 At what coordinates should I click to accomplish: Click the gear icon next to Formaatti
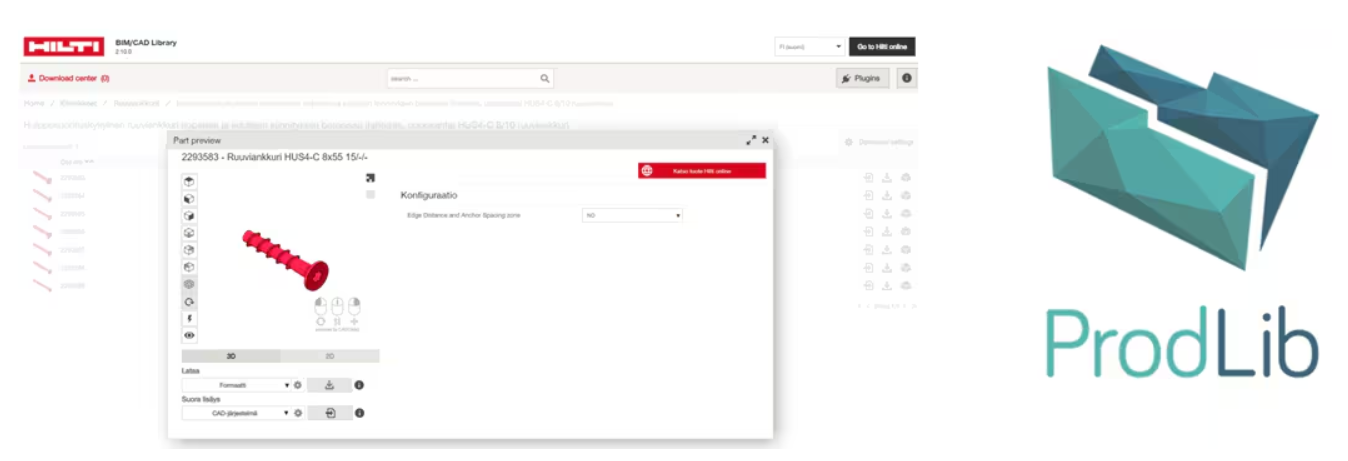pyautogui.click(x=298, y=385)
